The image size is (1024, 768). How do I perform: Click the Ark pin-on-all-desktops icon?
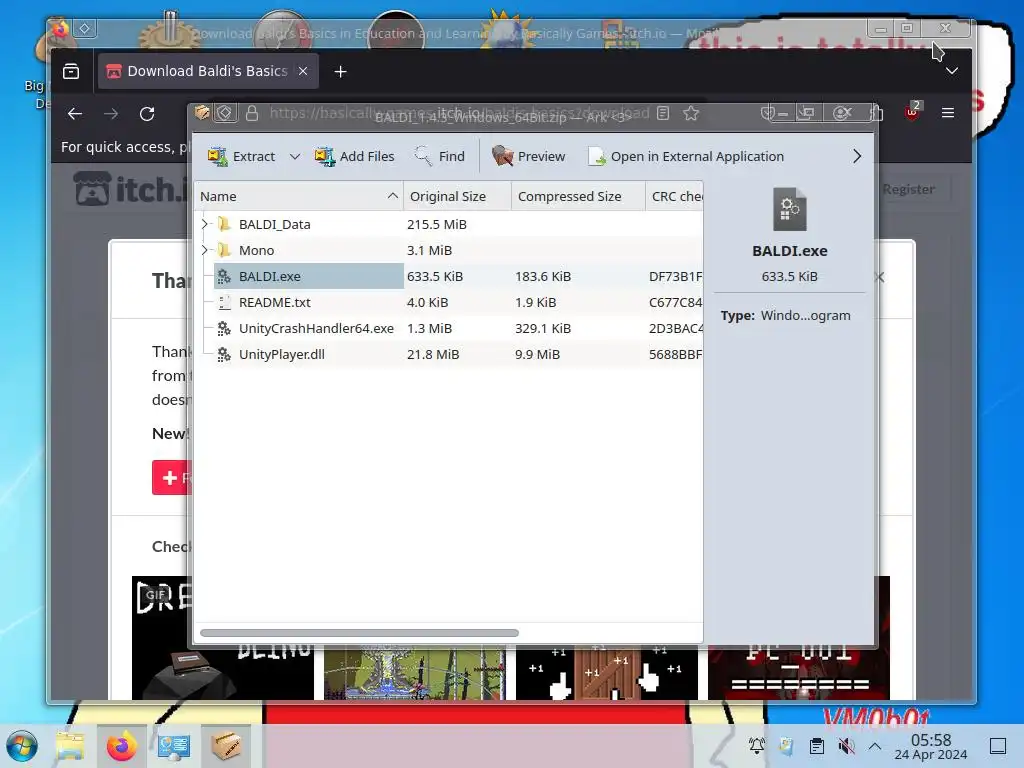click(x=225, y=113)
